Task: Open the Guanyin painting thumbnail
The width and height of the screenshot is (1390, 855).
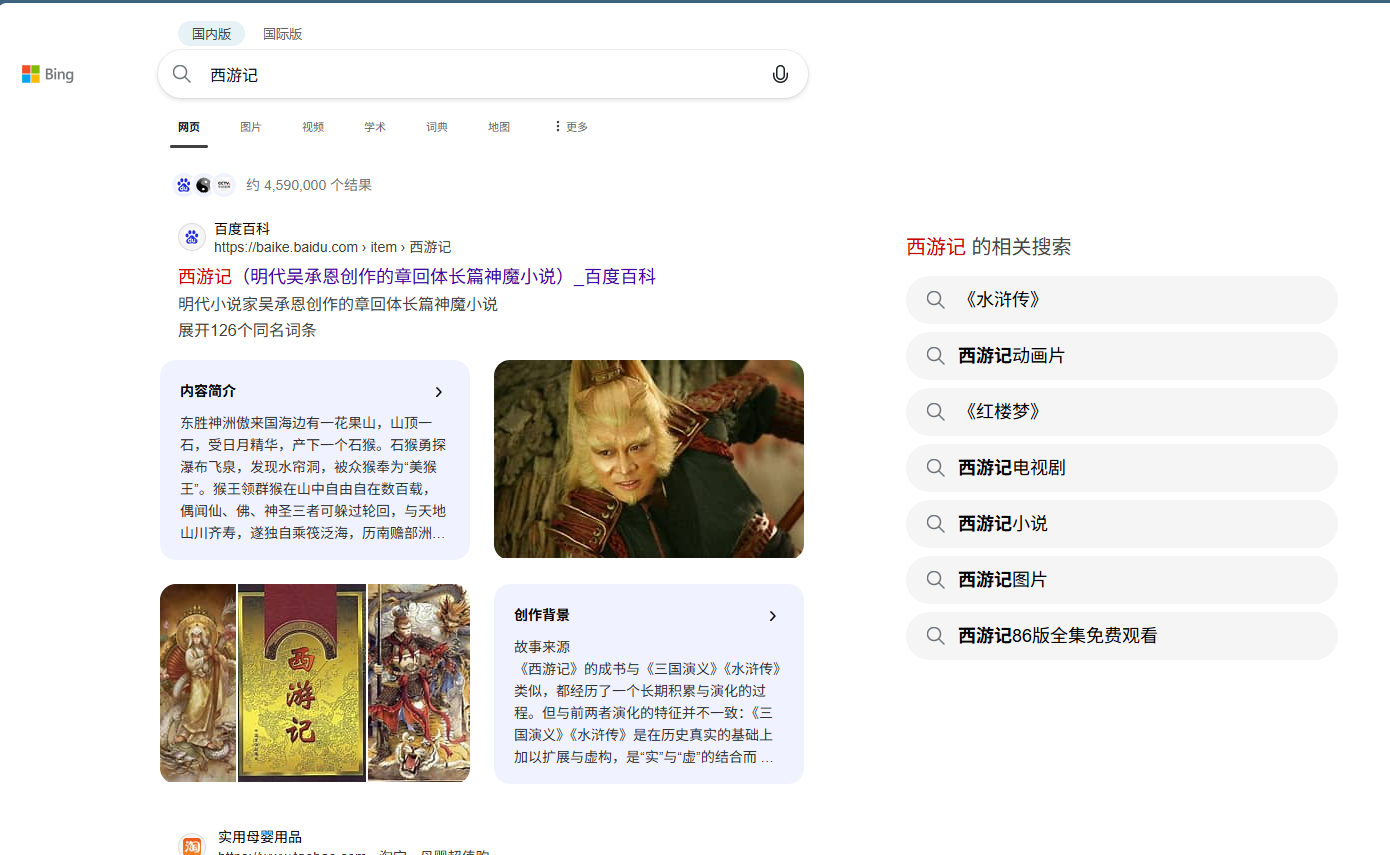Action: 198,683
